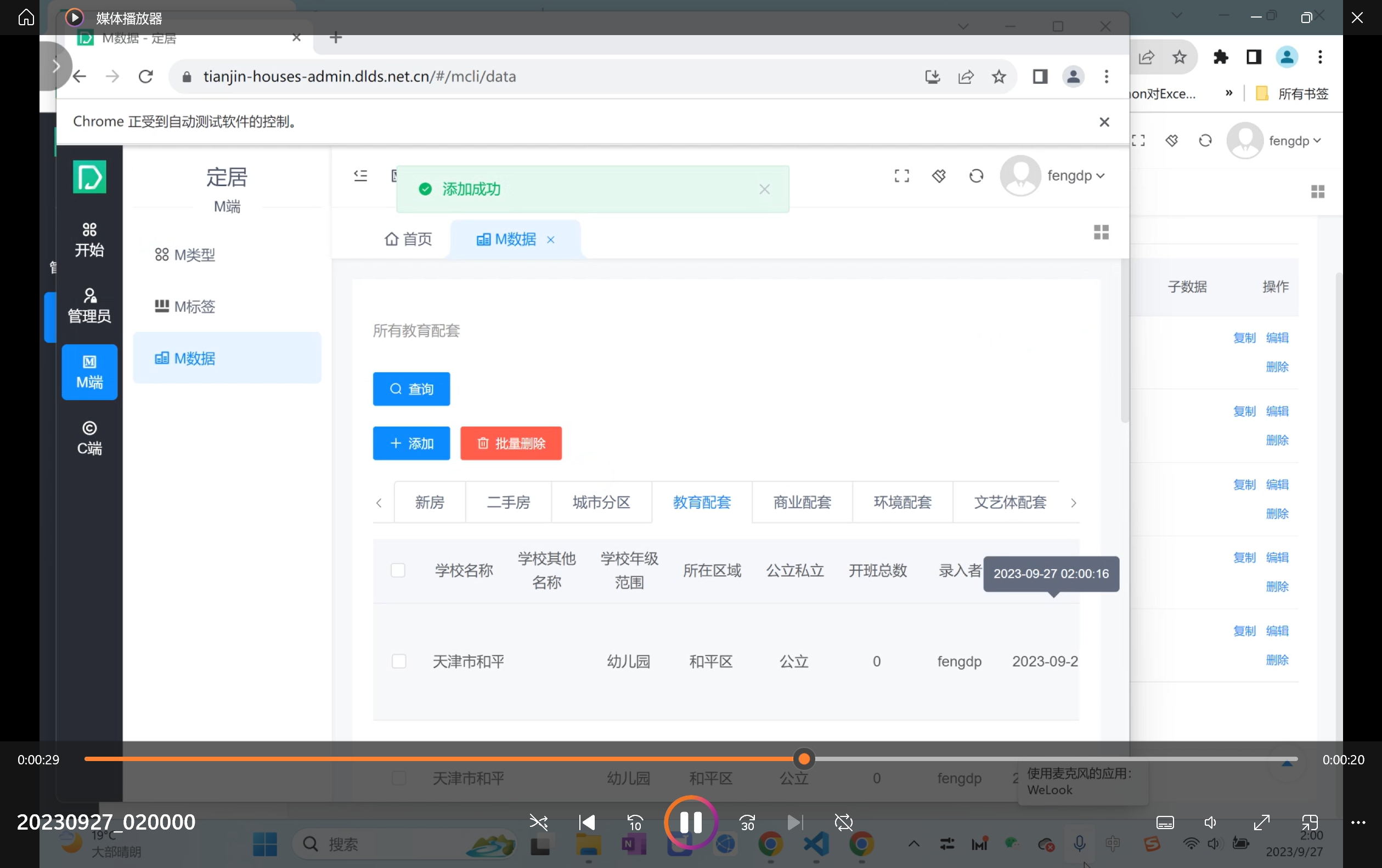This screenshot has width=1382, height=868.
Task: Go to media player home
Action: pos(26,17)
